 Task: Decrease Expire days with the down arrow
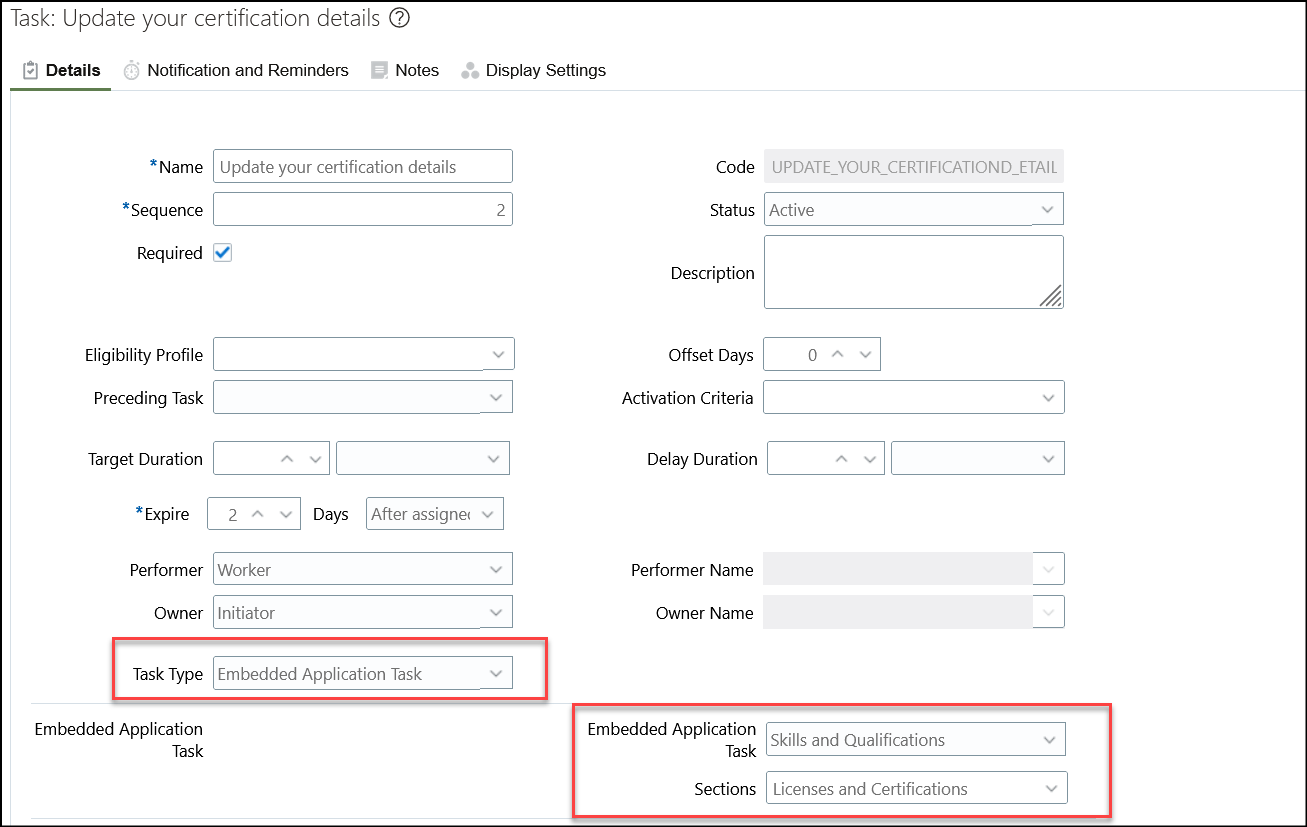point(286,514)
